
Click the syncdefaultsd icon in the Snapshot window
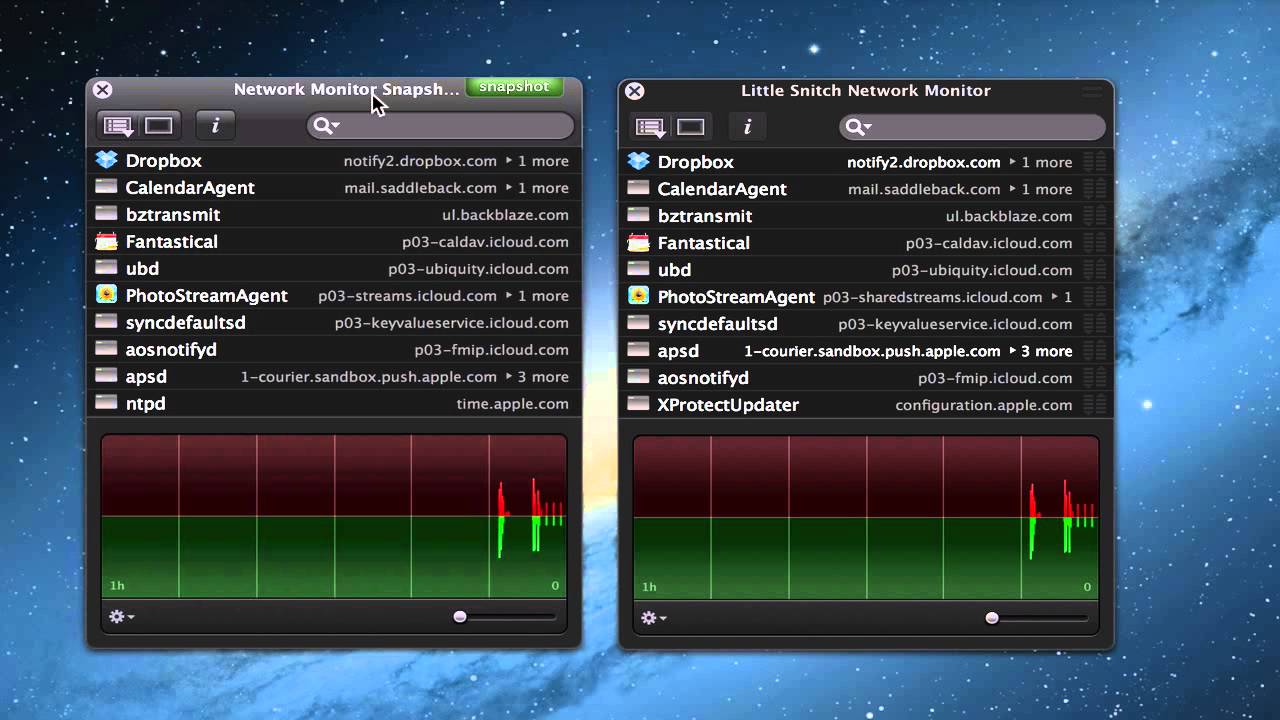[x=107, y=322]
